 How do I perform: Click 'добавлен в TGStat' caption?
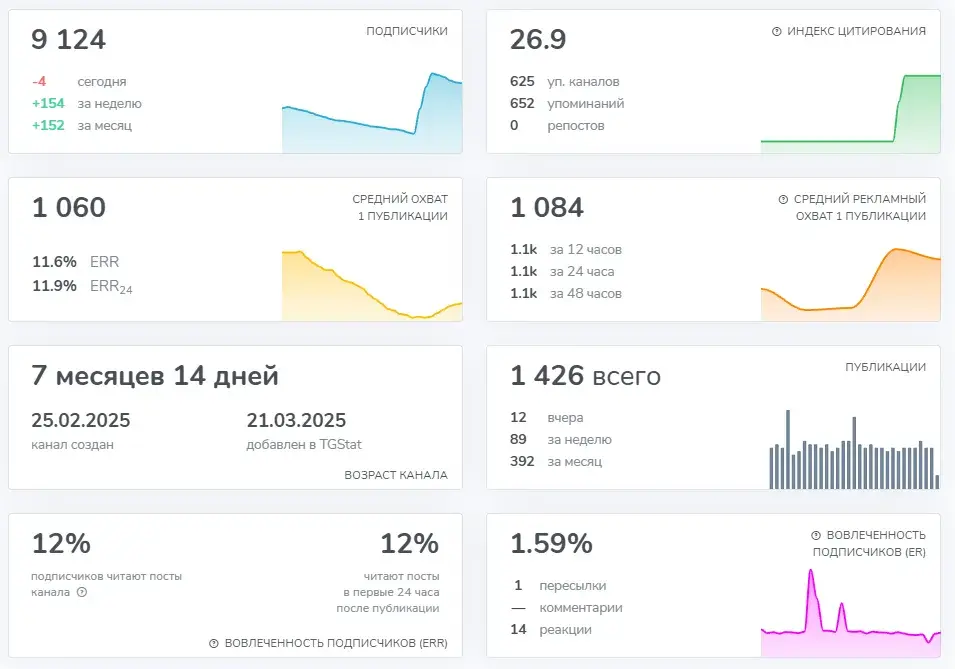(304, 445)
